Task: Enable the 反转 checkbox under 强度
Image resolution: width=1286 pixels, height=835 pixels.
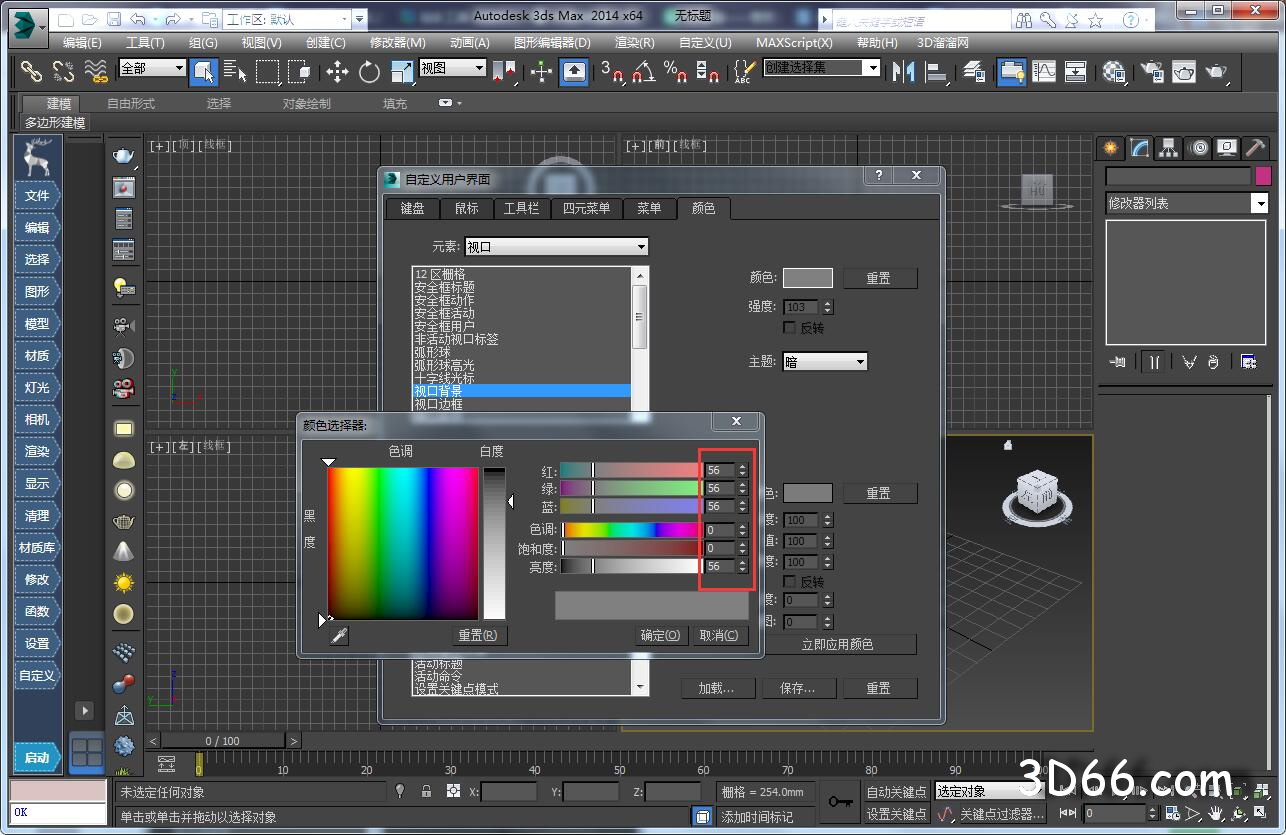Action: pyautogui.click(x=789, y=328)
